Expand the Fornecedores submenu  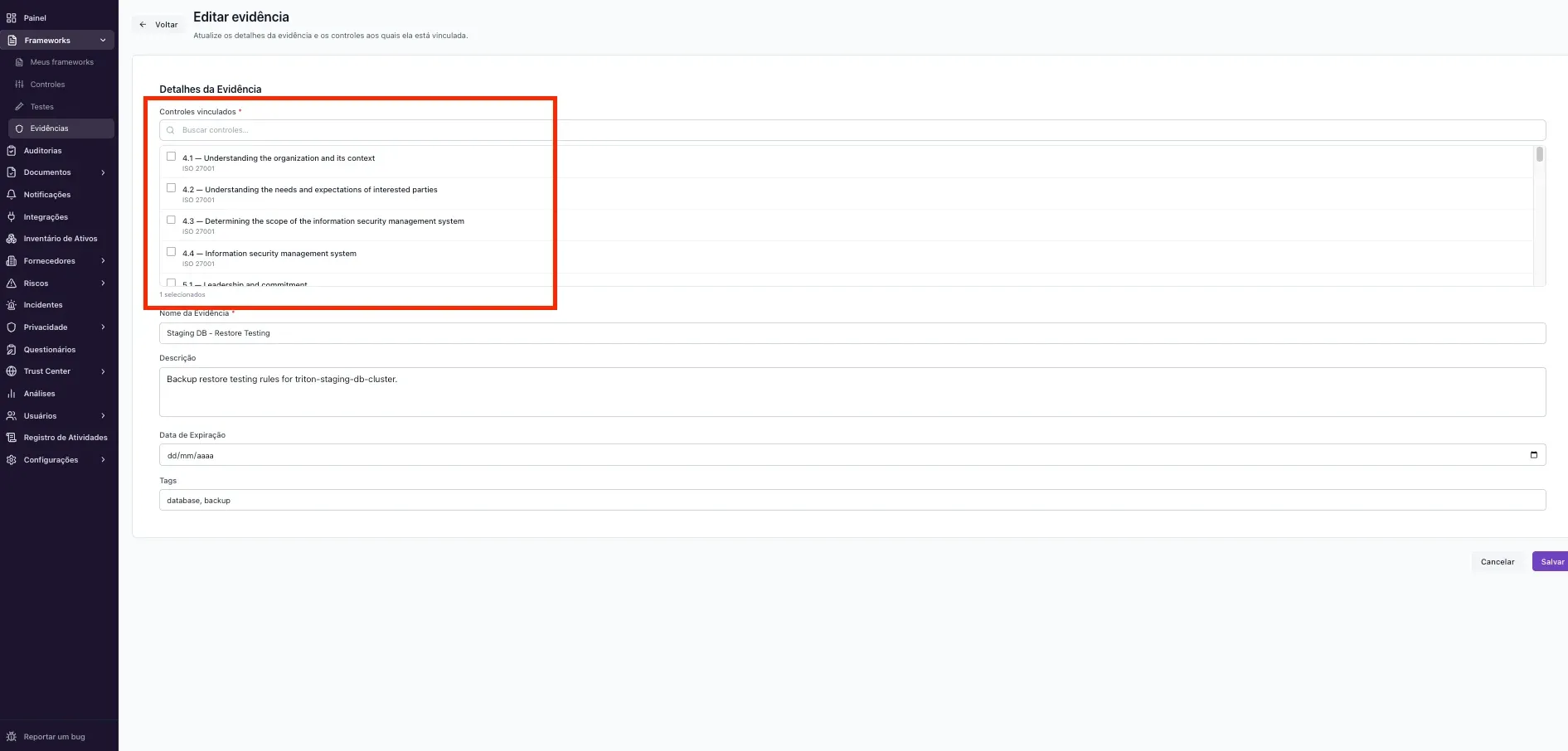pos(103,261)
